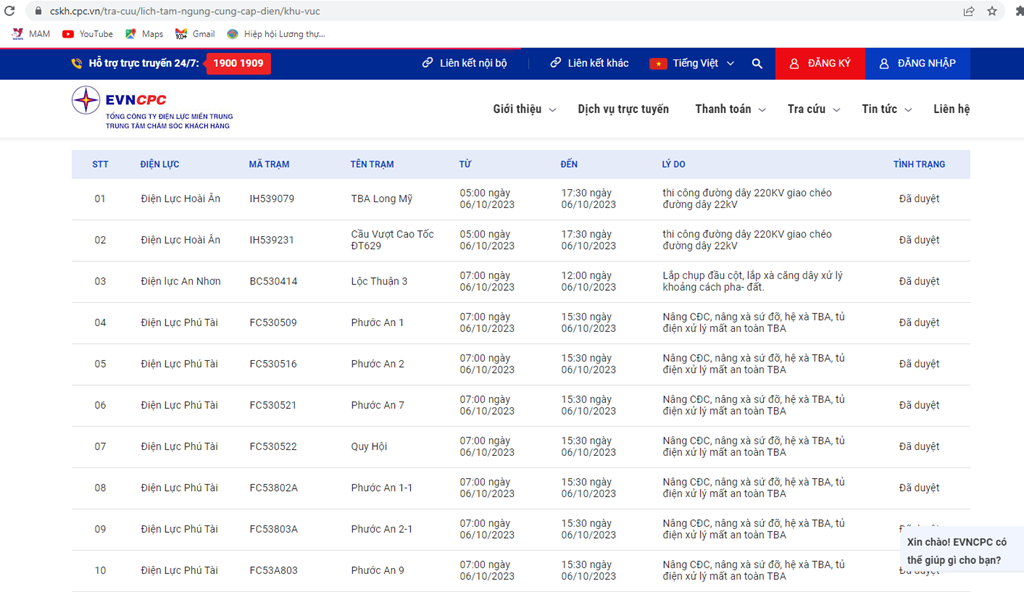Expand the Tiếng Việt language dropdown
This screenshot has width=1024, height=592.
coord(692,63)
